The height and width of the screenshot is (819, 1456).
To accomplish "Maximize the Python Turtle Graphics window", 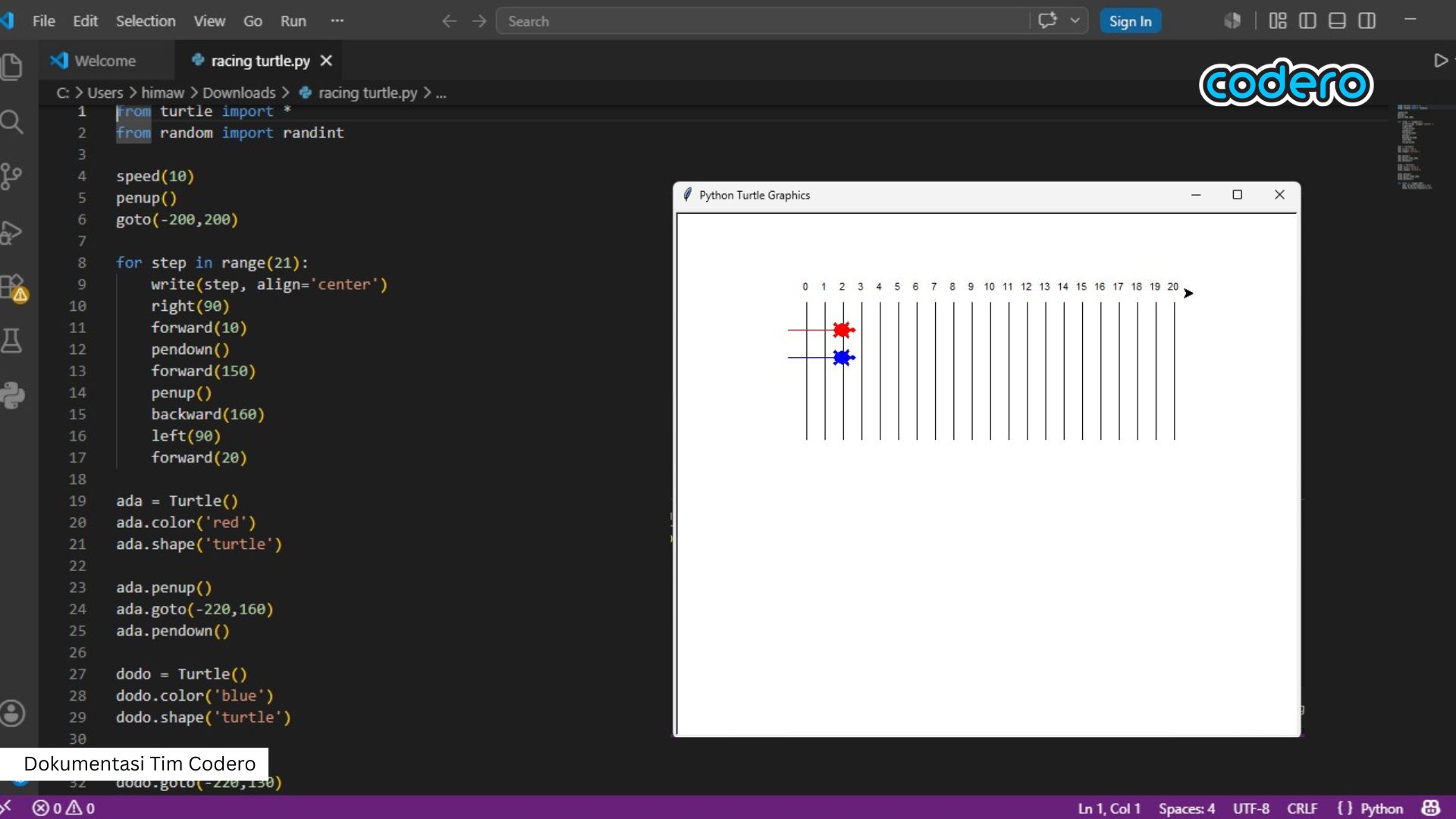I will (x=1238, y=195).
